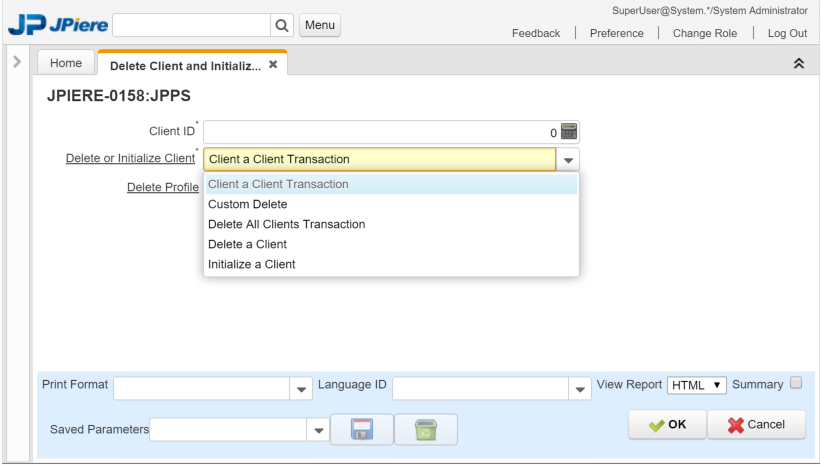This screenshot has height=465, width=821.
Task: Click the search magnifier icon
Action: pyautogui.click(x=282, y=25)
